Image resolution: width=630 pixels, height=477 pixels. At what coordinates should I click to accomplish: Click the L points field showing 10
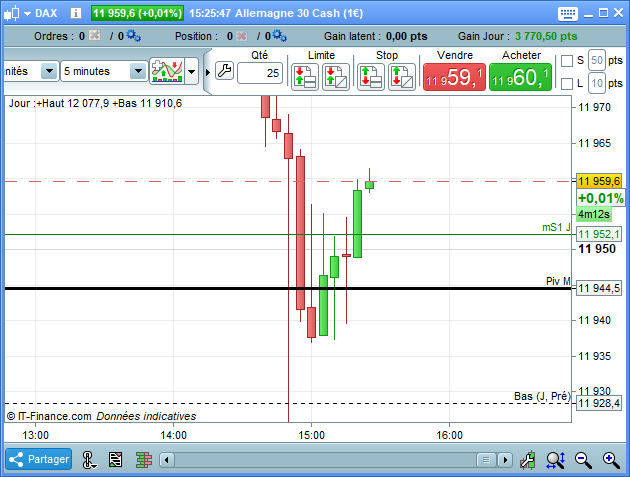tap(597, 83)
